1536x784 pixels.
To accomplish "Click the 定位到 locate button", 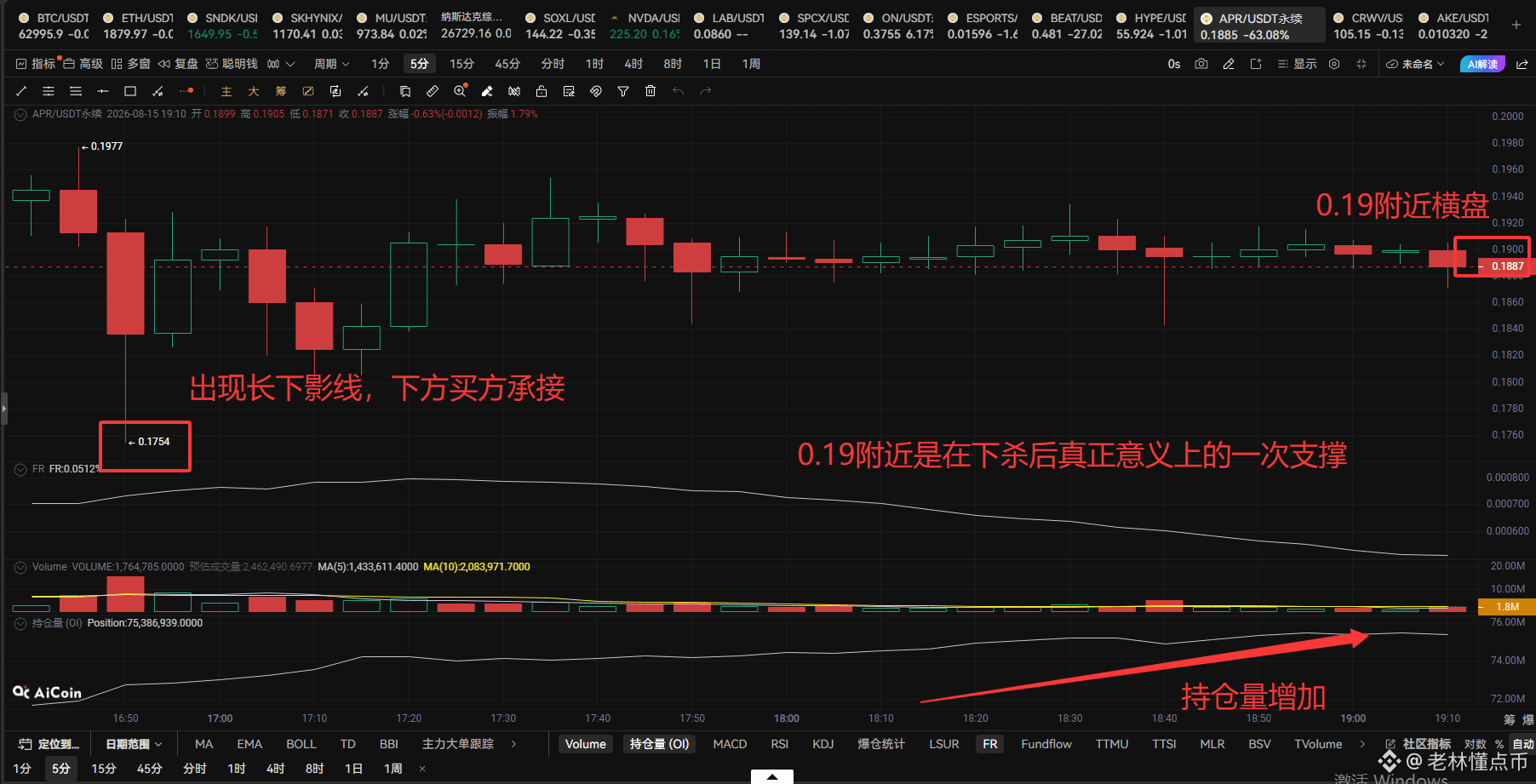I will (x=49, y=744).
